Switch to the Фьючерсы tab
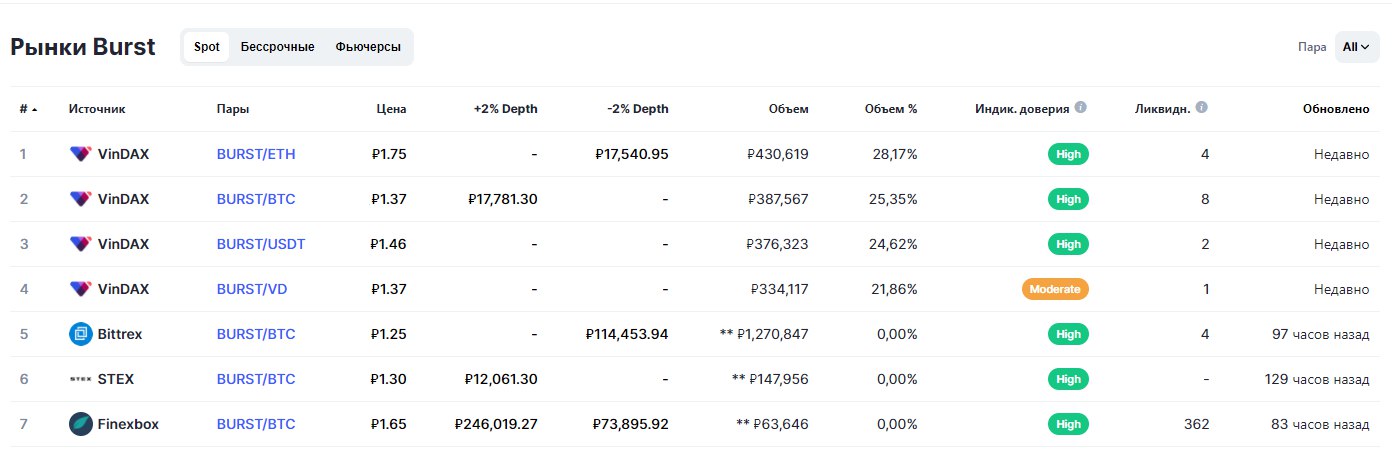Viewport: 1392px width, 464px height. [x=368, y=47]
